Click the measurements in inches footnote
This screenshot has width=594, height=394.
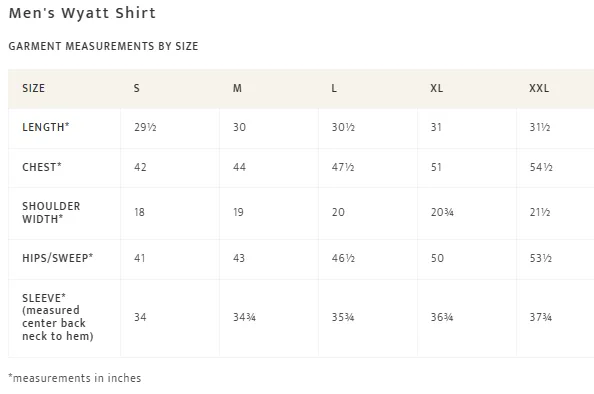tap(75, 378)
